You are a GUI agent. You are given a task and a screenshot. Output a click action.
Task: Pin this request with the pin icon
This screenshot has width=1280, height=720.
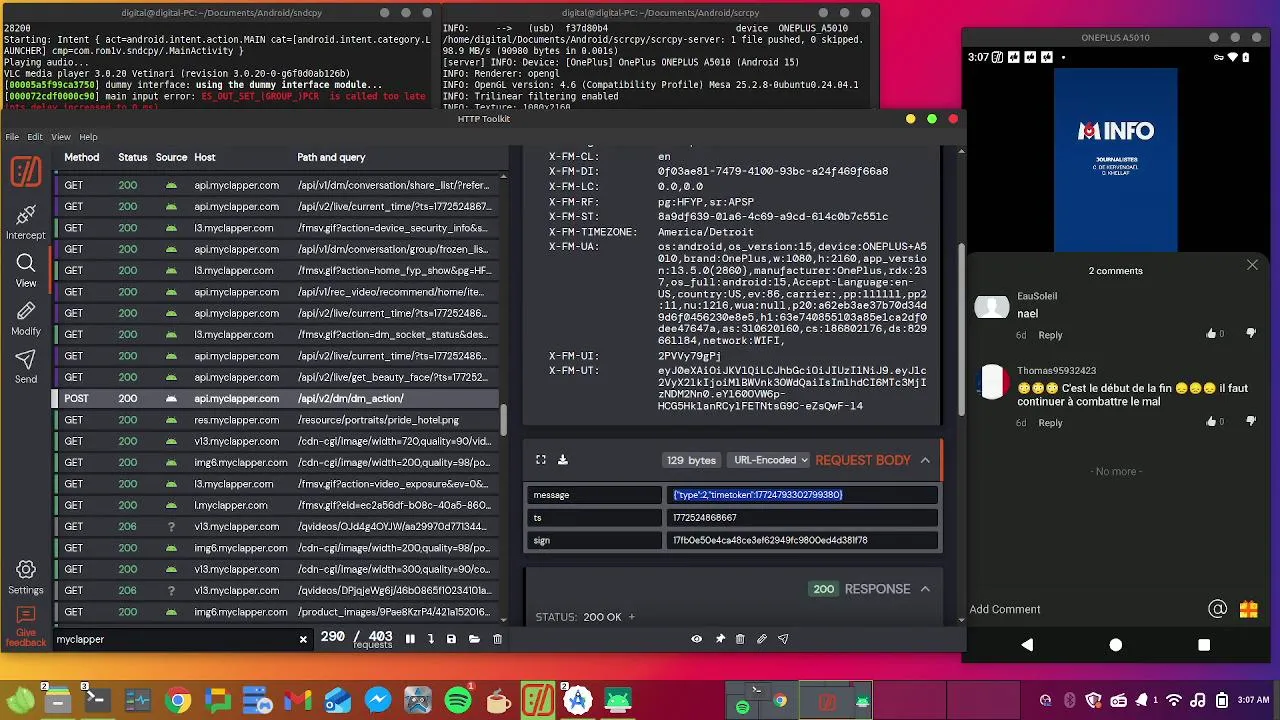(719, 639)
